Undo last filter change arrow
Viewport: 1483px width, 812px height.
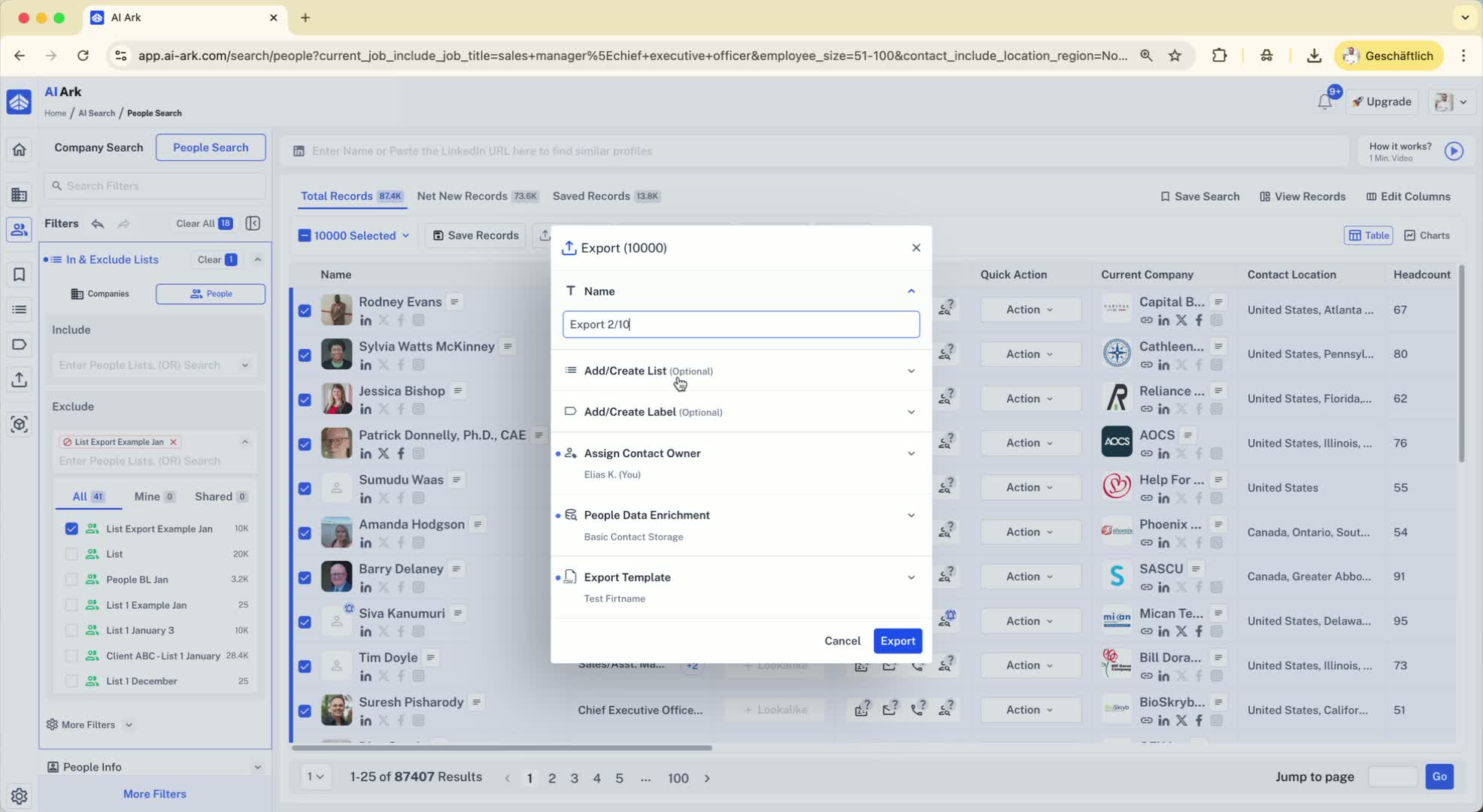click(x=98, y=223)
